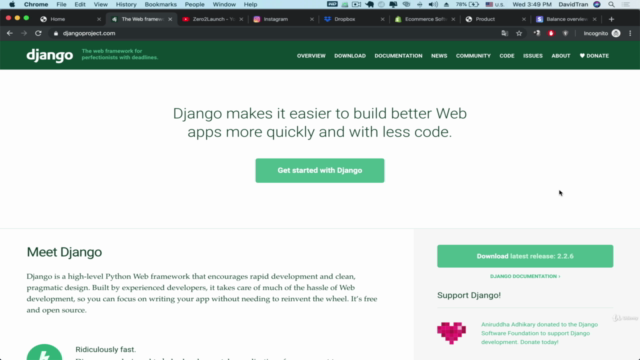The width and height of the screenshot is (640, 360).
Task: Click the Donate nav link
Action: pos(594,56)
